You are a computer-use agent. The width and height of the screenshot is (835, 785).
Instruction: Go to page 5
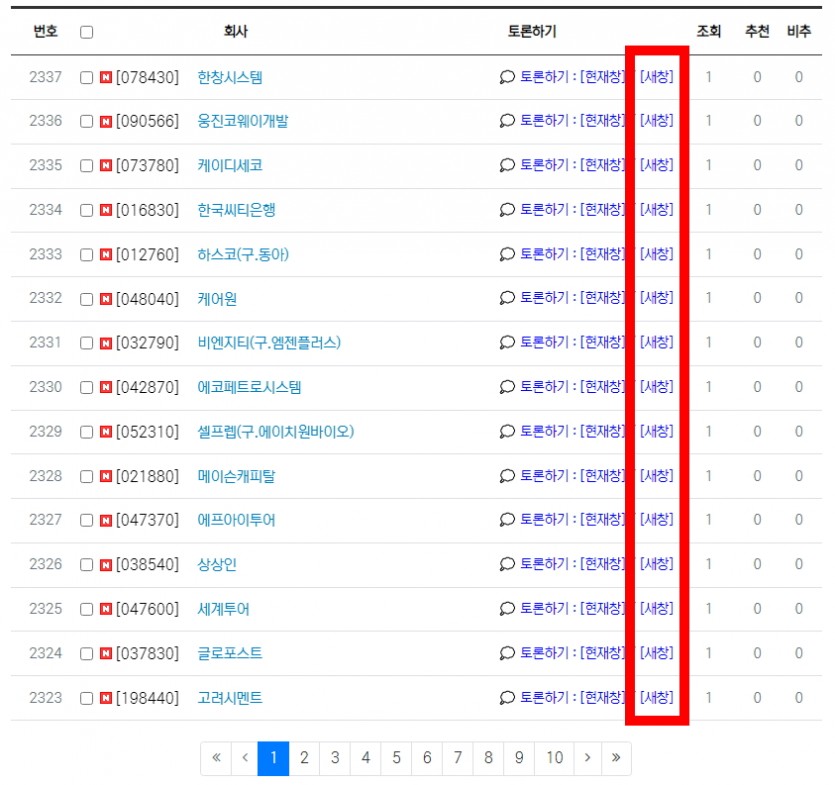pyautogui.click(x=396, y=758)
